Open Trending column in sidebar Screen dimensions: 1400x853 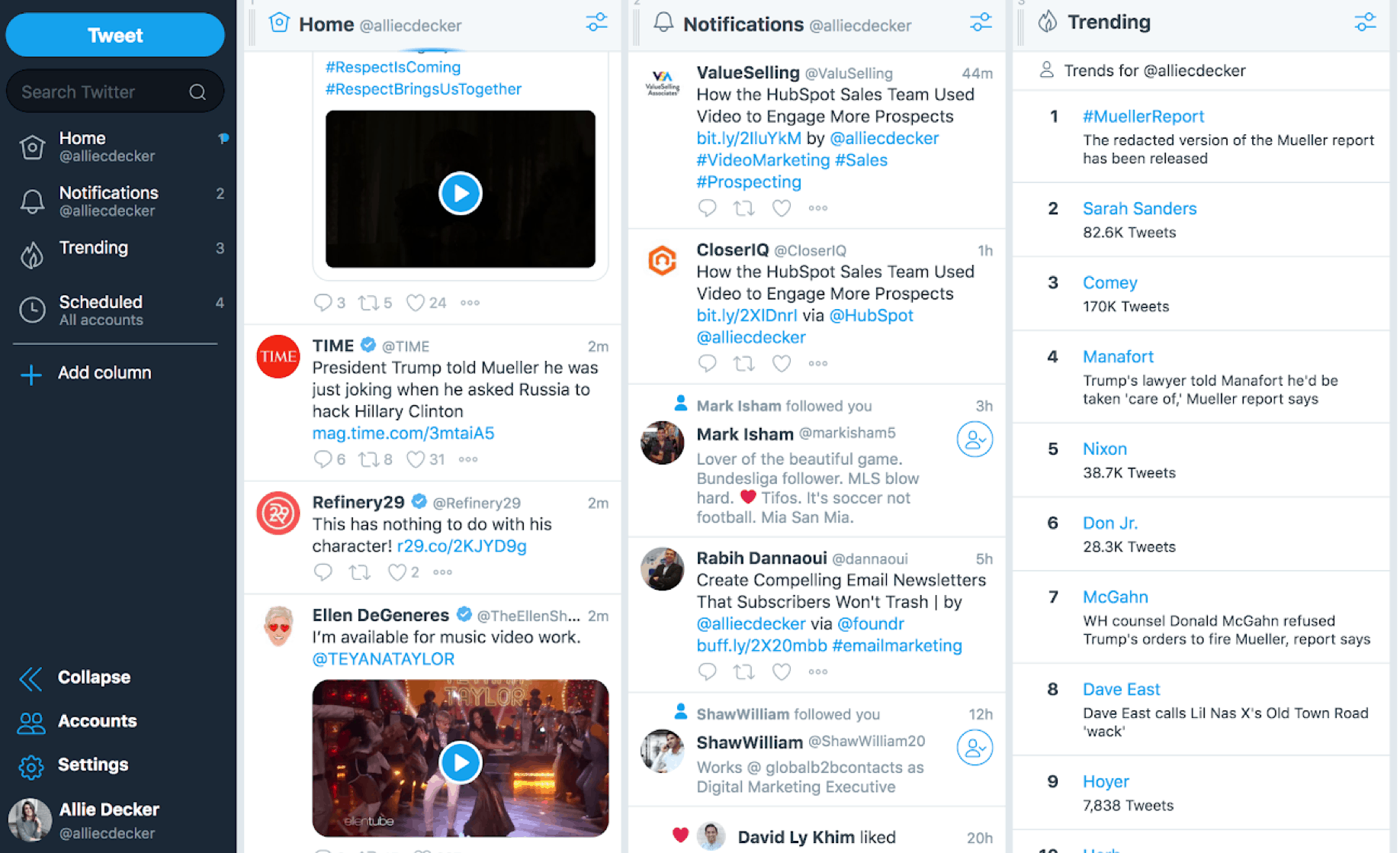[118, 252]
